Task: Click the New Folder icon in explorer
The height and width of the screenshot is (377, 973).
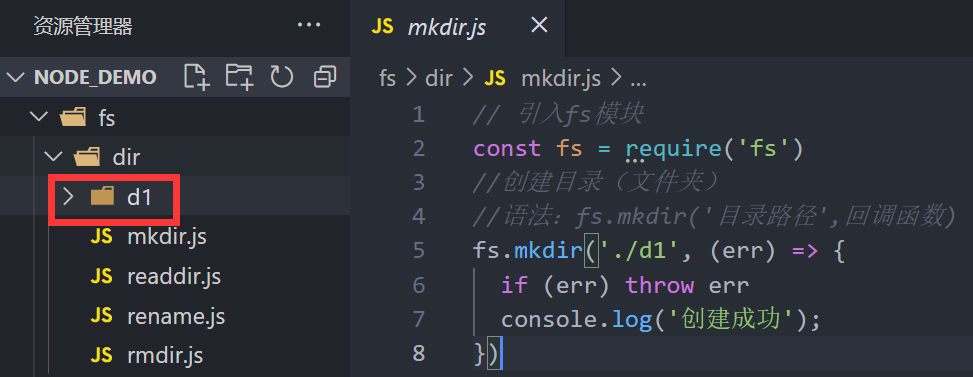Action: tap(240, 77)
